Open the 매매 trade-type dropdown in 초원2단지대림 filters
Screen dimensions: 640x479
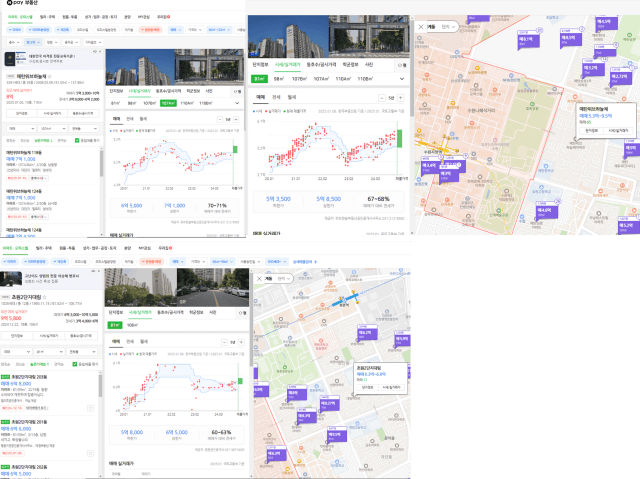coord(177,262)
